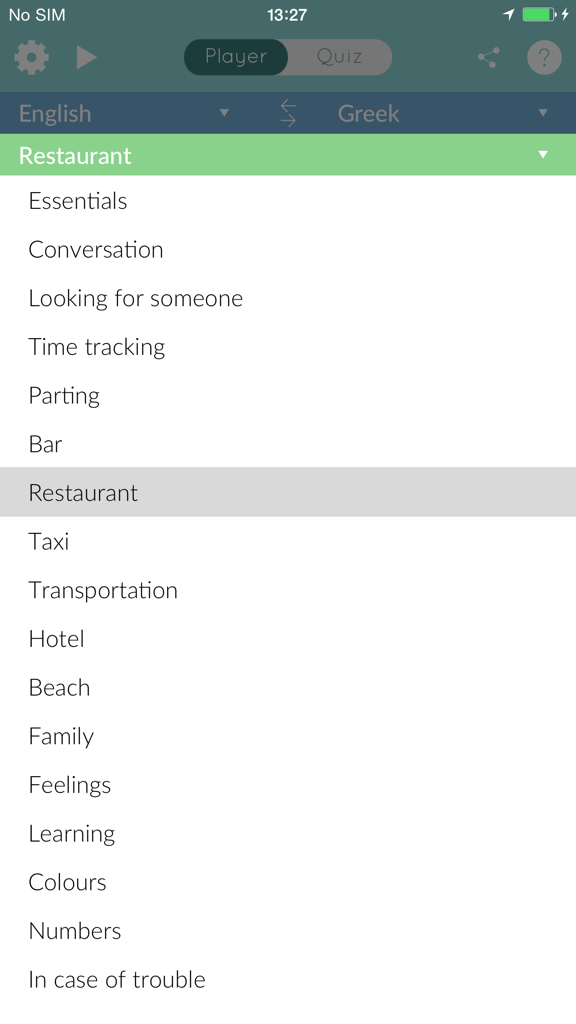Toggle the Player/Quiz segmented control

point(288,57)
